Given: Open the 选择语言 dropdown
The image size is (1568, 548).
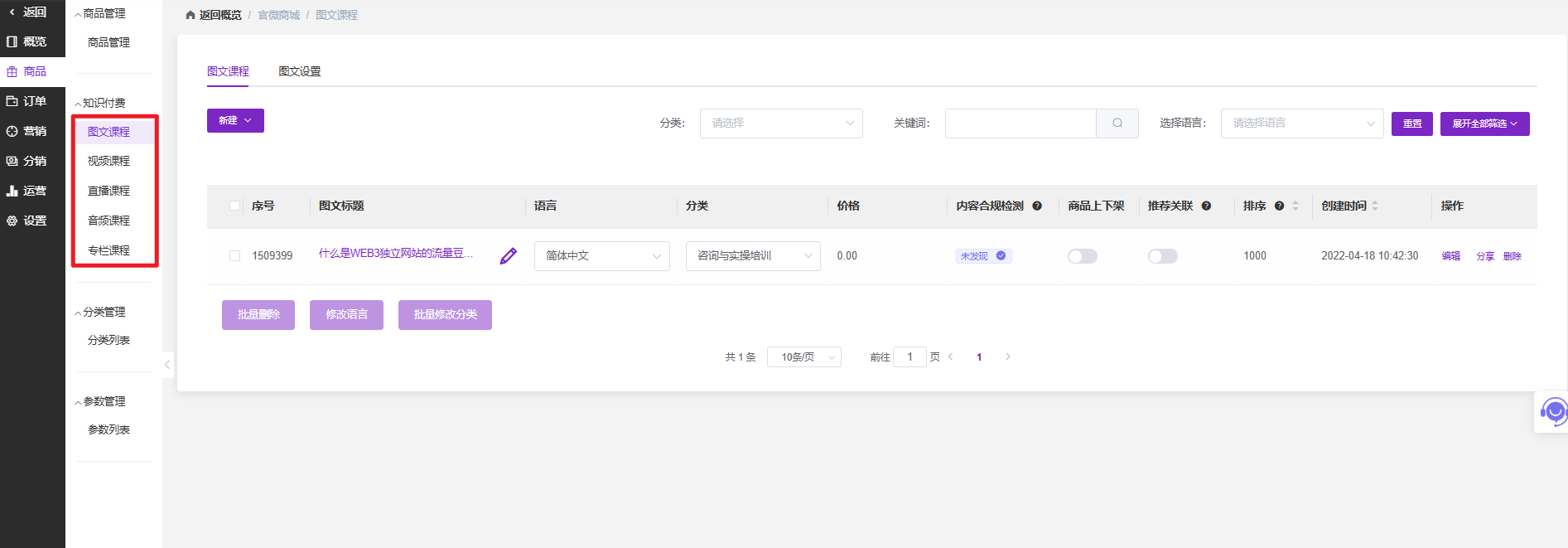Looking at the screenshot, I should (1301, 124).
